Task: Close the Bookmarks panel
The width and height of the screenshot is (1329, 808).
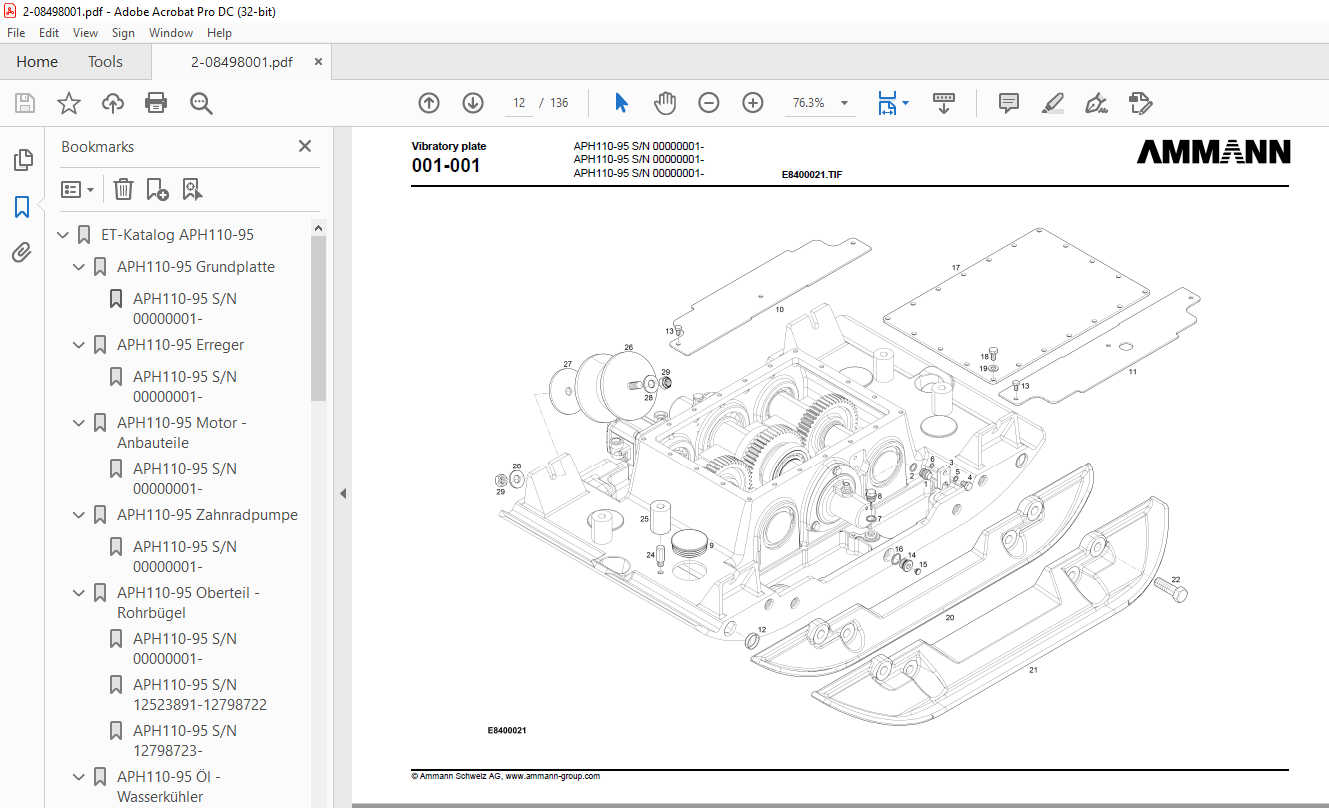Action: pos(305,146)
